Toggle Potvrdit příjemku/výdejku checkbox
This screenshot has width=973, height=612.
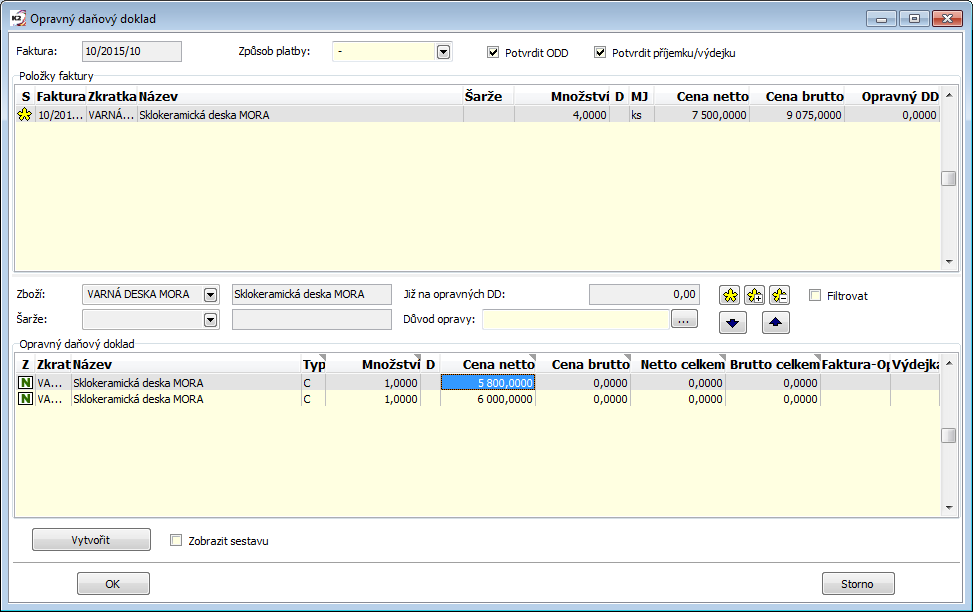click(x=600, y=53)
